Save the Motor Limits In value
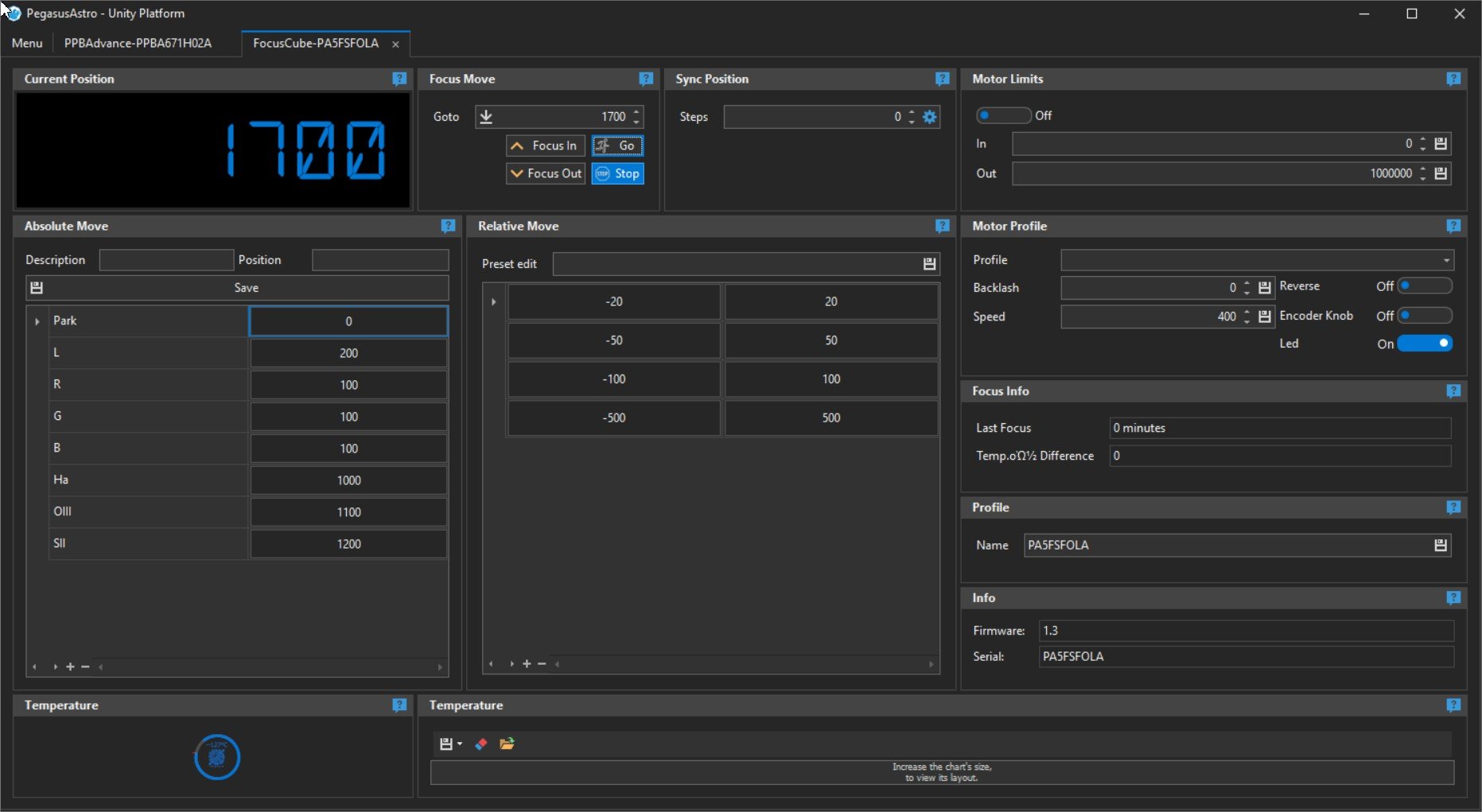The image size is (1482, 812). [x=1441, y=144]
